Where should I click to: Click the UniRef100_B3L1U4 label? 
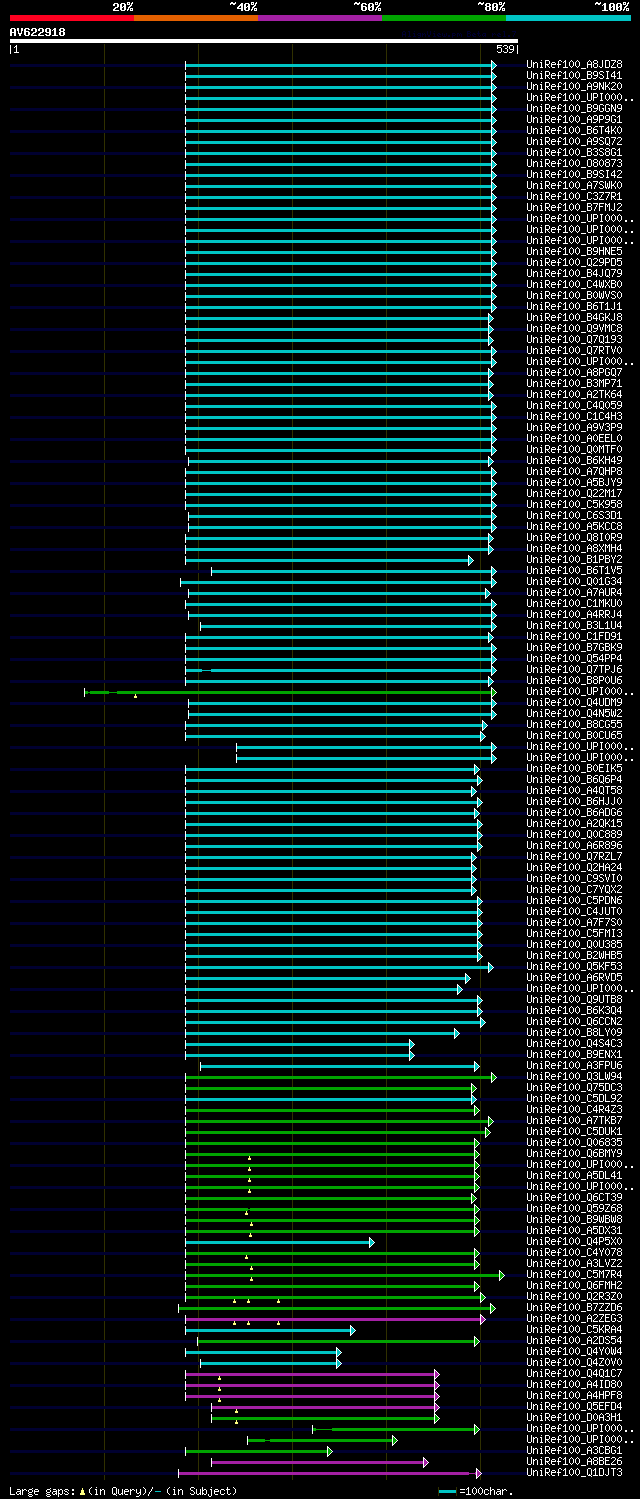tap(576, 625)
